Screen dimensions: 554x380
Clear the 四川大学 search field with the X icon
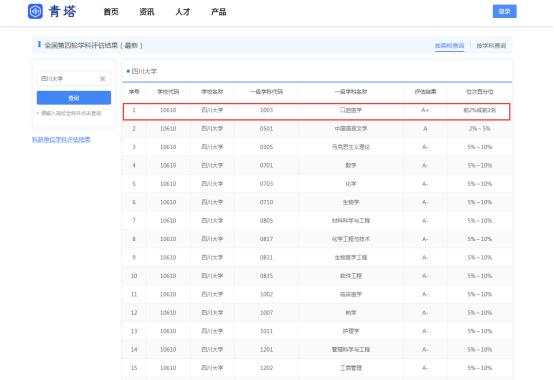coord(102,78)
